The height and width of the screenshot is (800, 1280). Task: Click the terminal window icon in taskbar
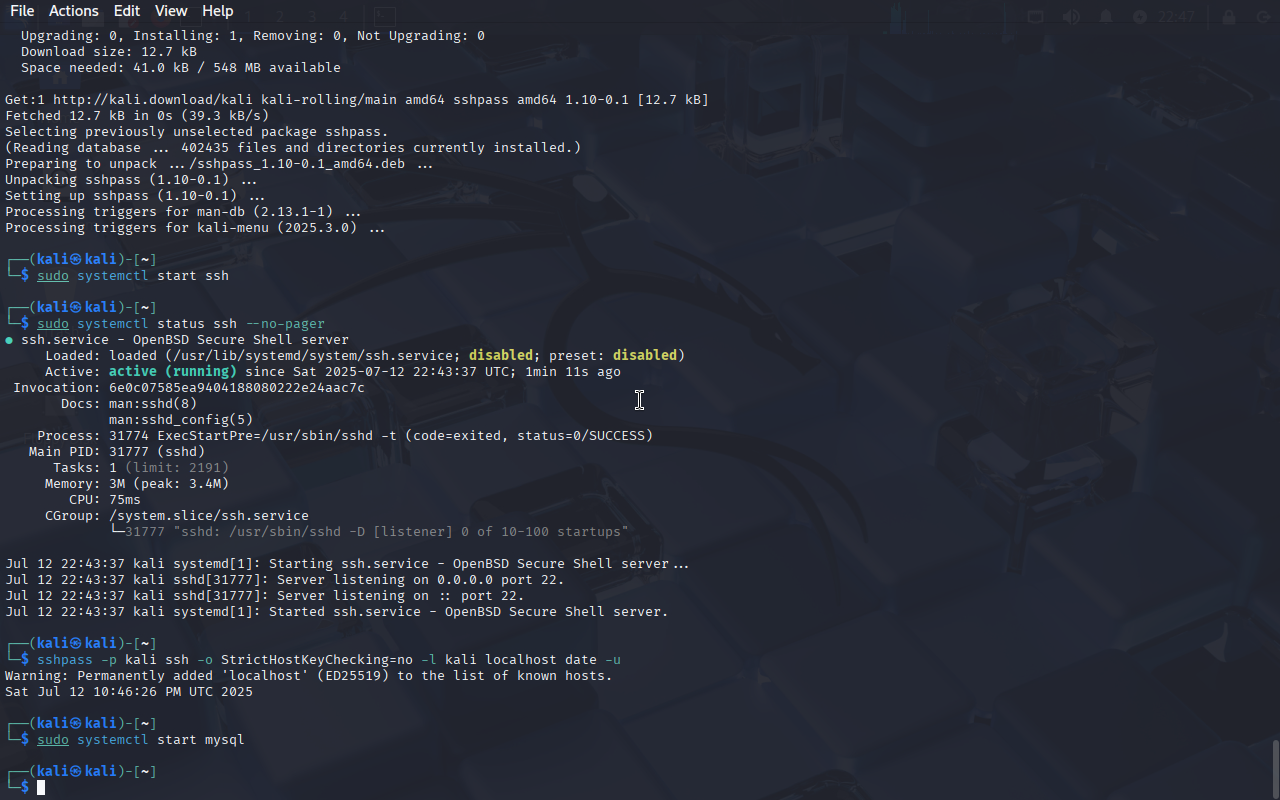[384, 16]
